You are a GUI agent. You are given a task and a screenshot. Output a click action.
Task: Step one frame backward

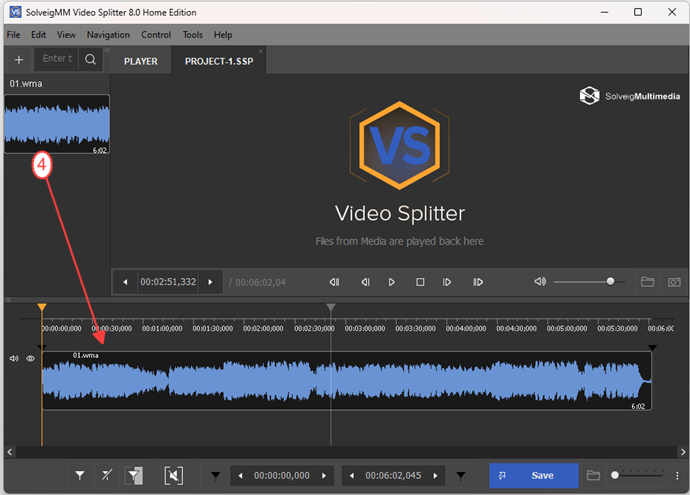click(x=365, y=282)
